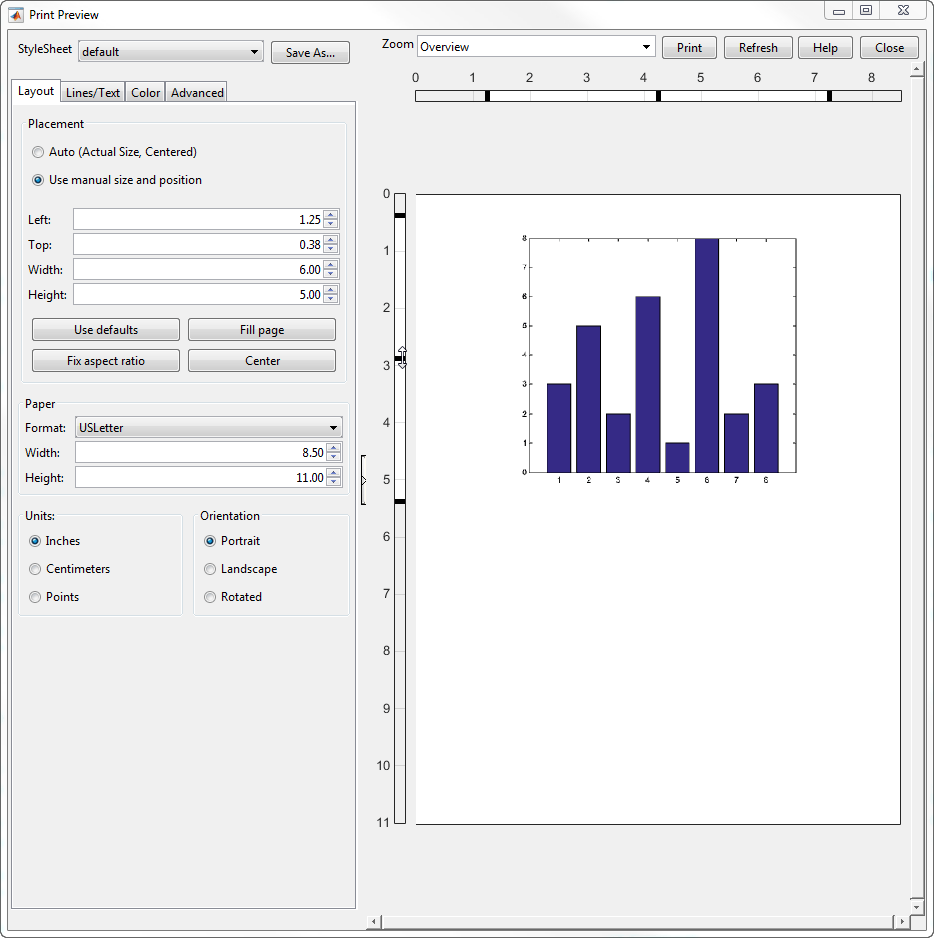Increase the placement Width with its up arrow

(x=331, y=265)
